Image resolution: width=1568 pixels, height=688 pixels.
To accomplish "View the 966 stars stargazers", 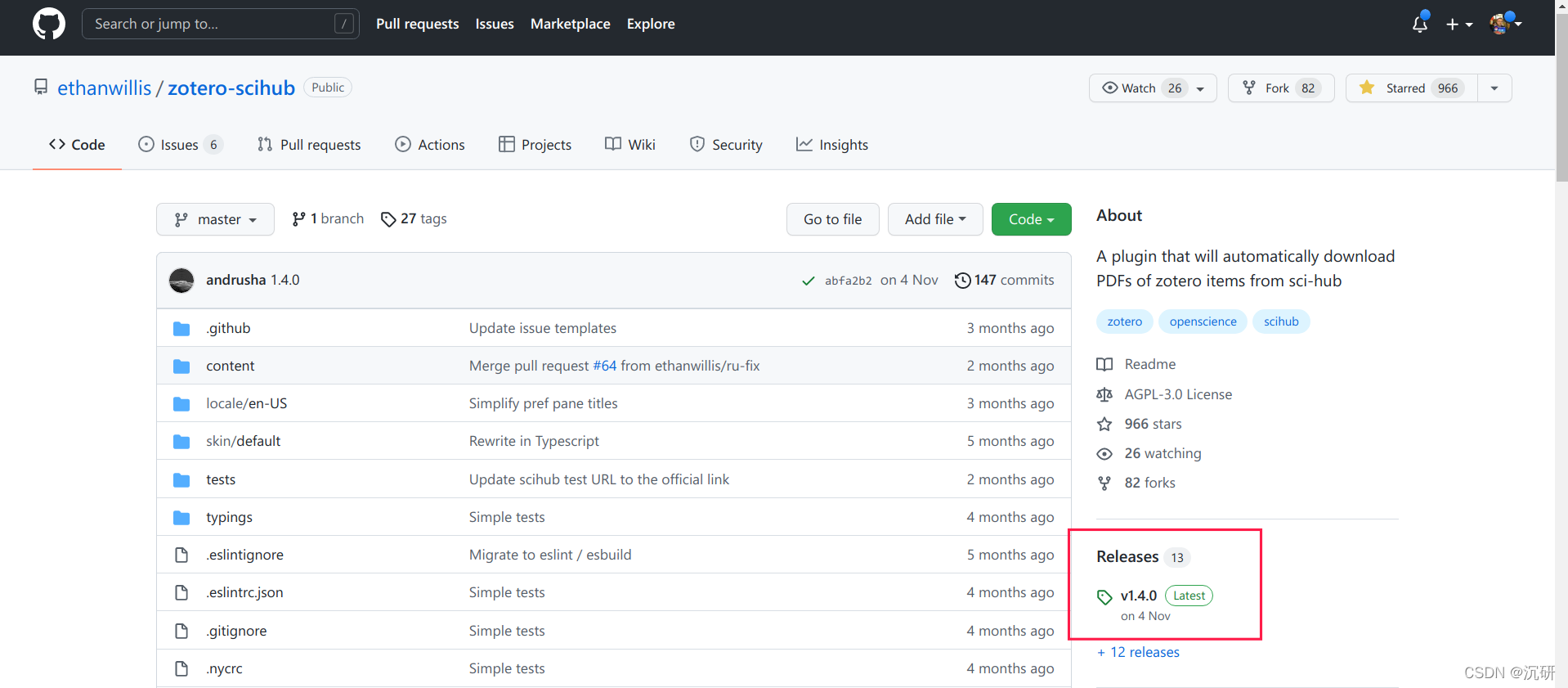I will click(1153, 424).
